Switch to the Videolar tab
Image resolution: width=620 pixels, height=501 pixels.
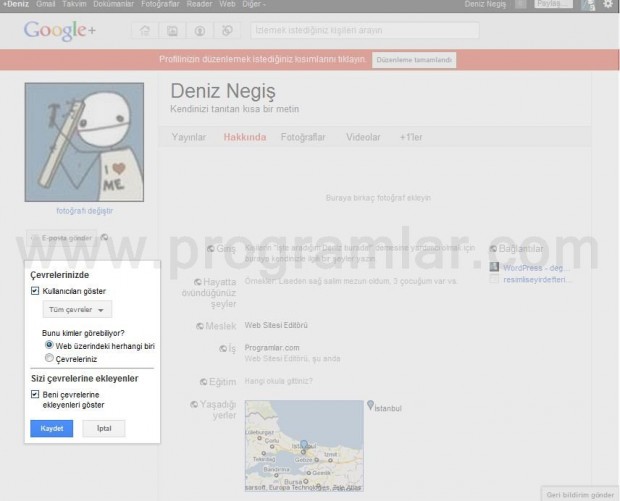click(x=363, y=137)
